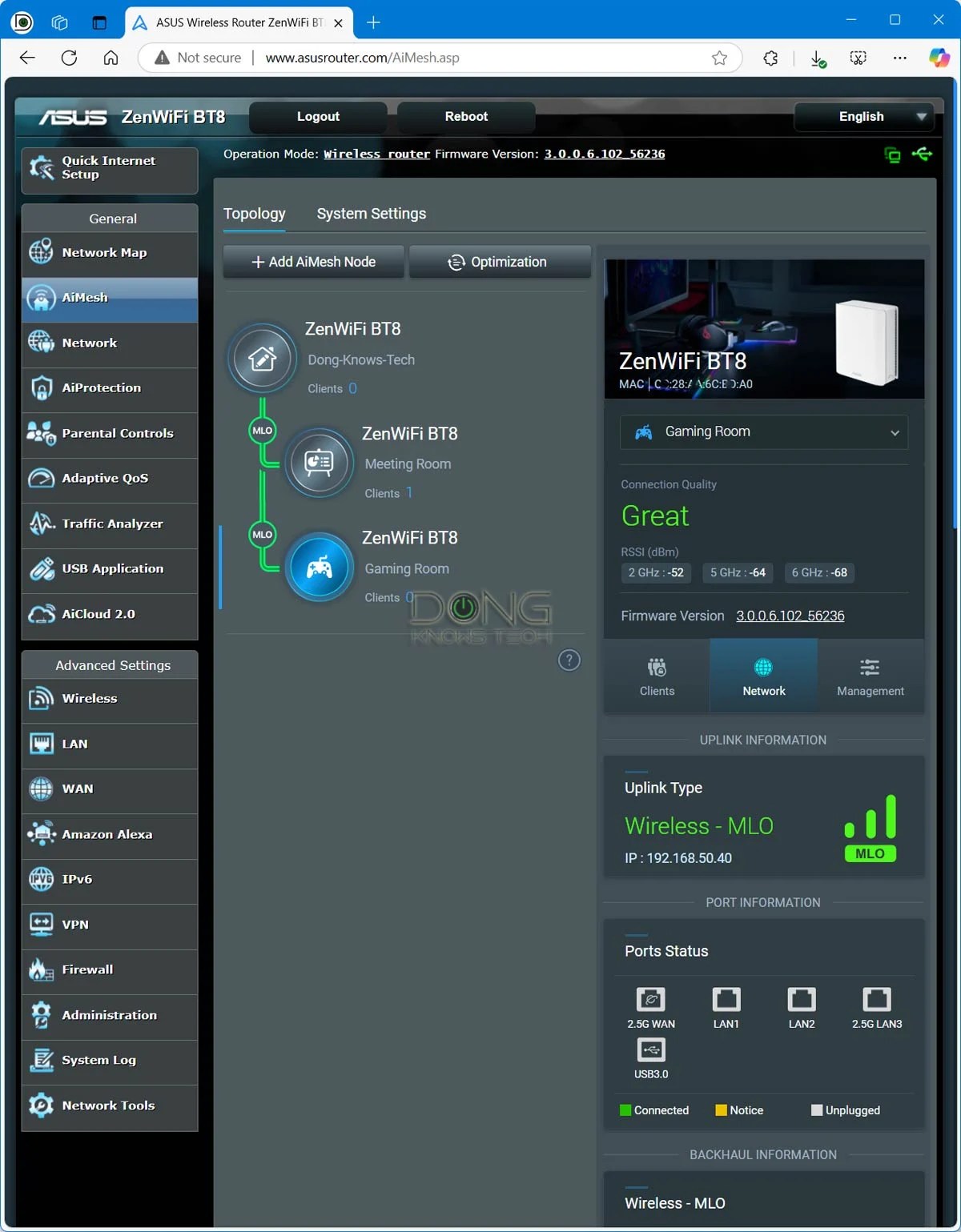Viewport: 961px width, 1232px height.
Task: Click Not secure site info badge
Action: point(198,58)
